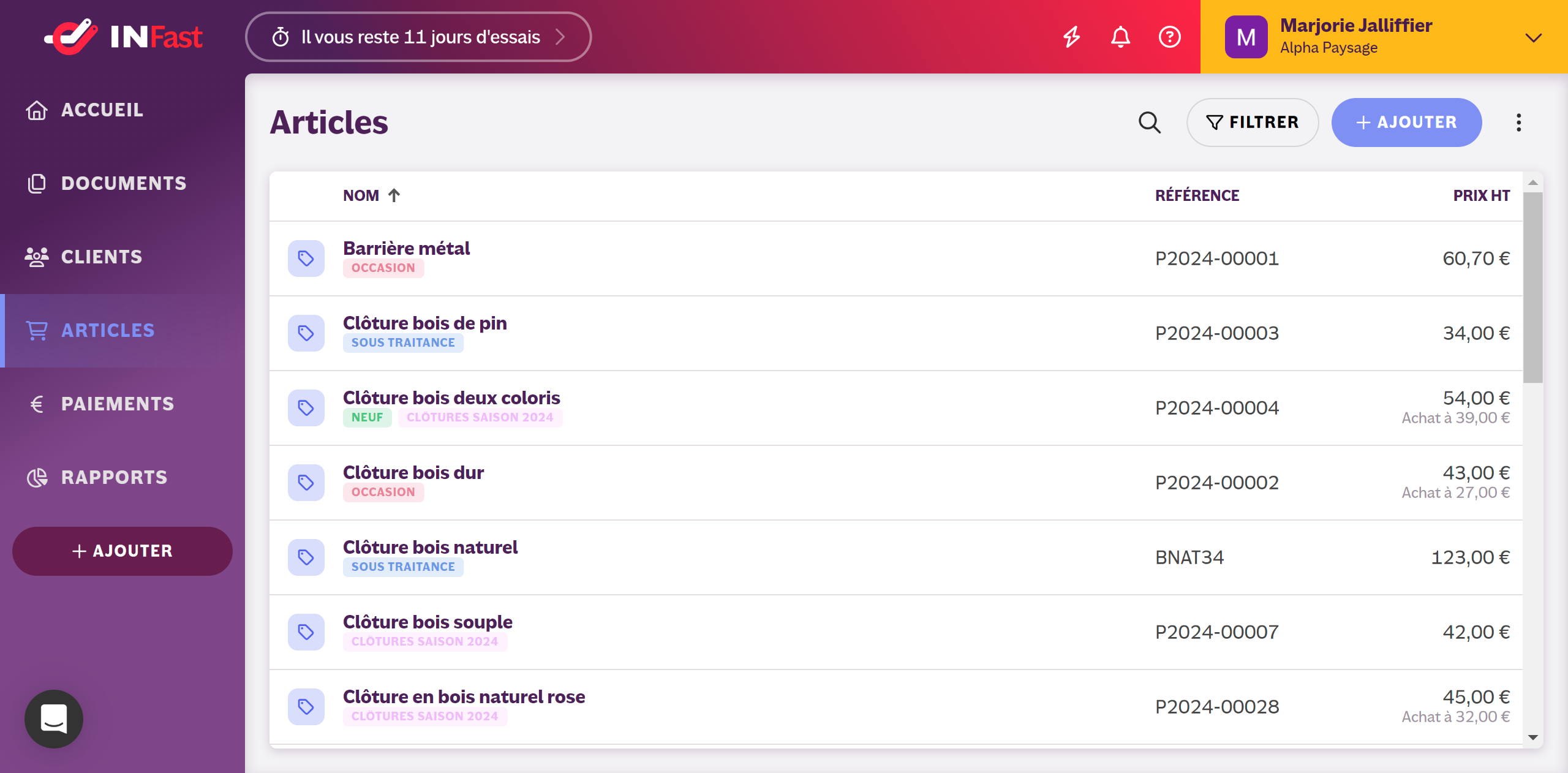Image resolution: width=1568 pixels, height=773 pixels.
Task: Open the Rapports section
Action: pos(114,478)
